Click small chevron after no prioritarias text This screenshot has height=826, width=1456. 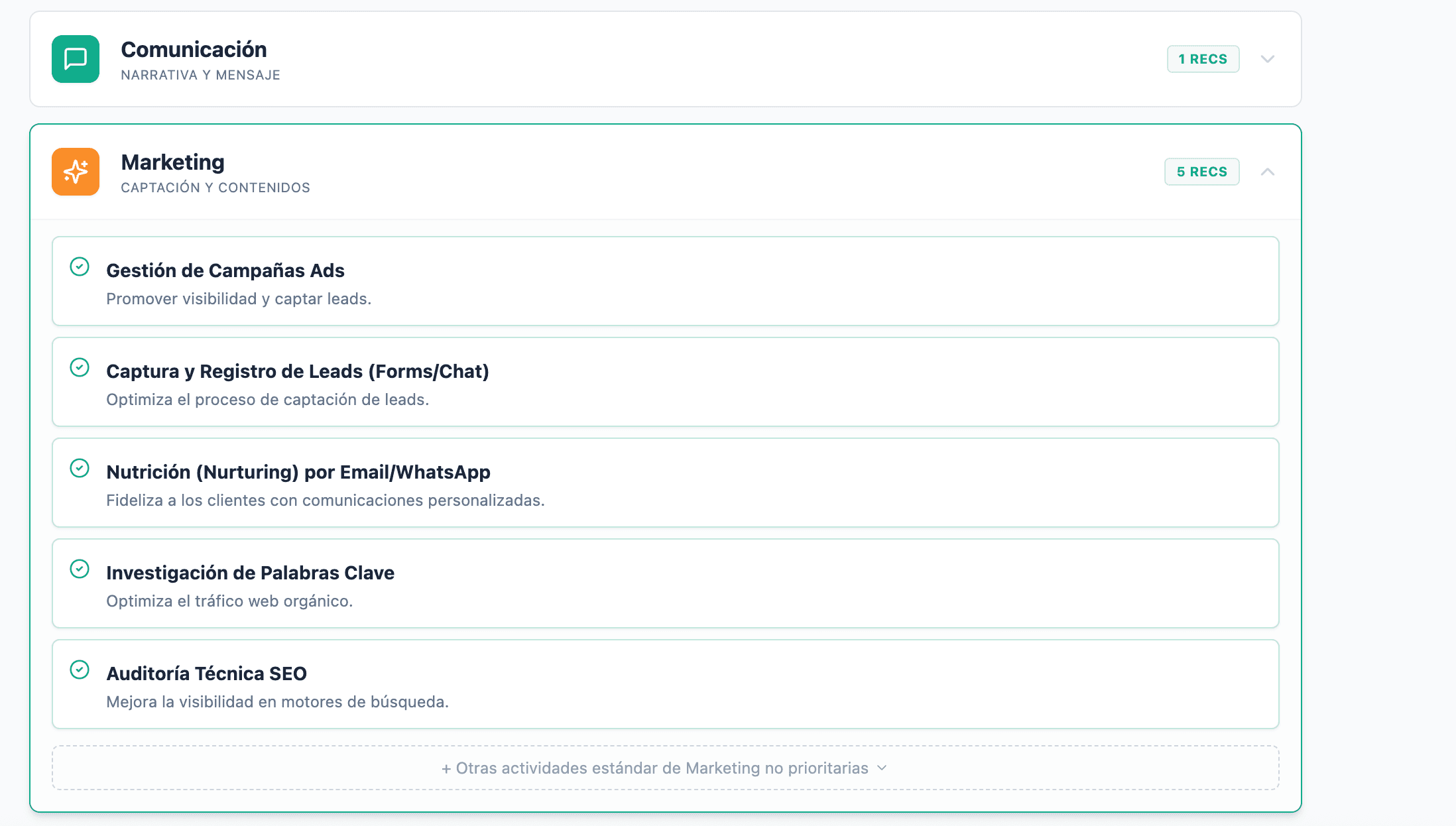tap(882, 768)
